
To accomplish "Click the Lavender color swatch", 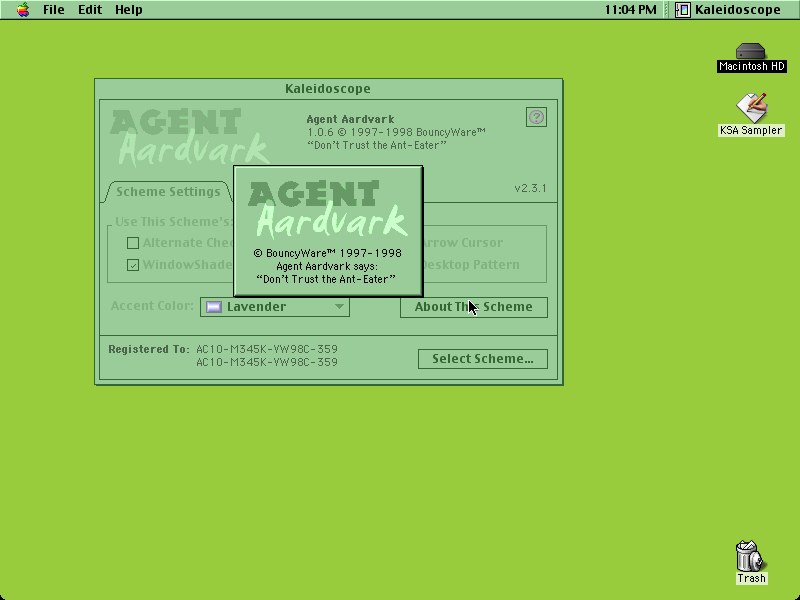I will 214,307.
